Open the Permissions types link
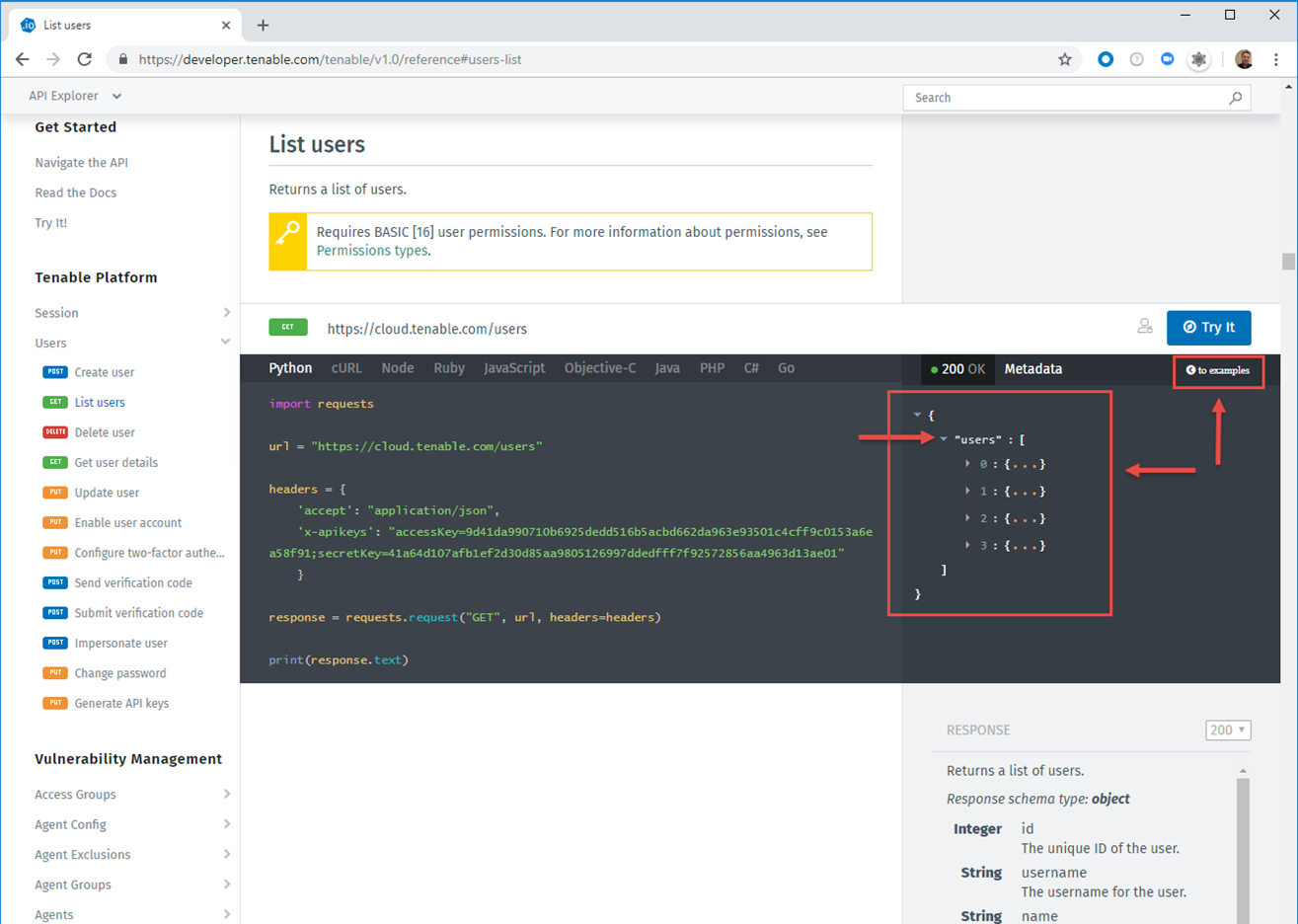This screenshot has height=924, width=1298. (371, 251)
